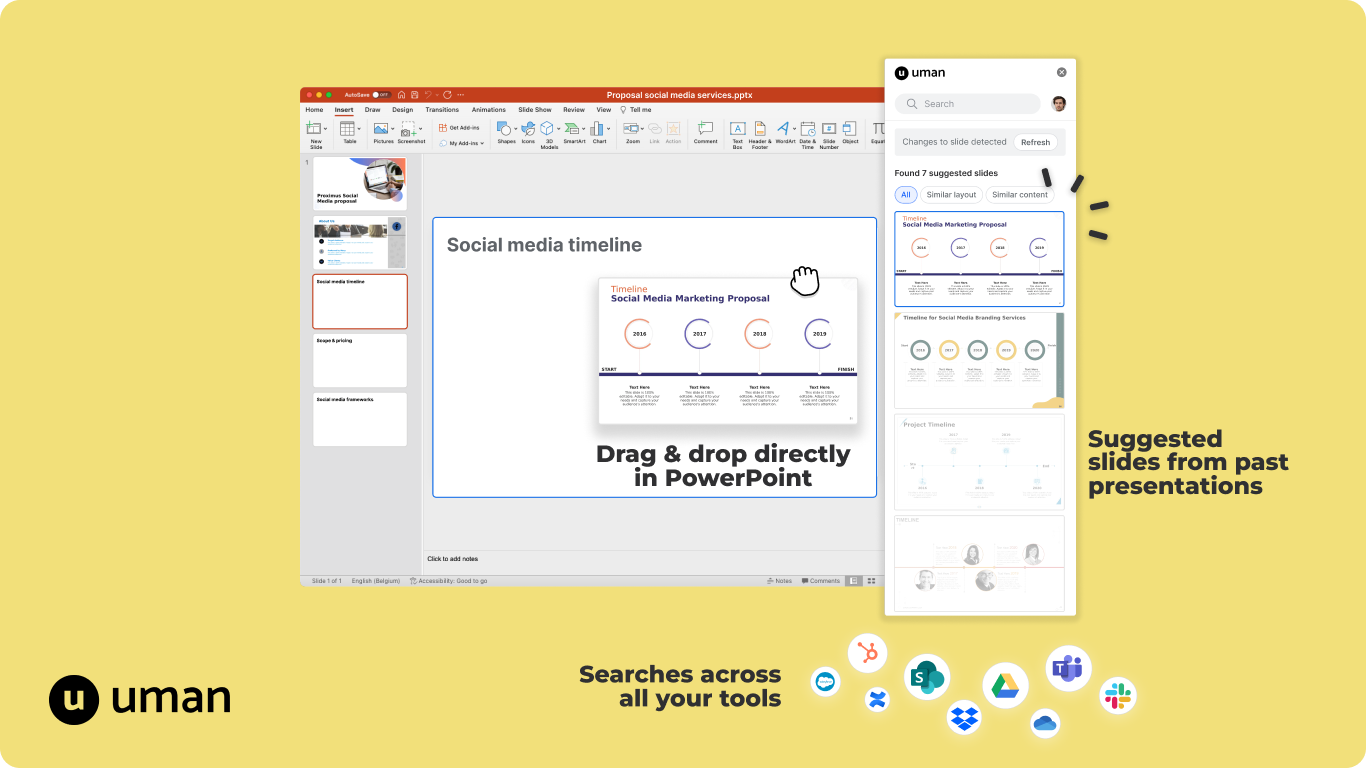Select the Scope & pricing slide thumbnail

click(x=360, y=361)
